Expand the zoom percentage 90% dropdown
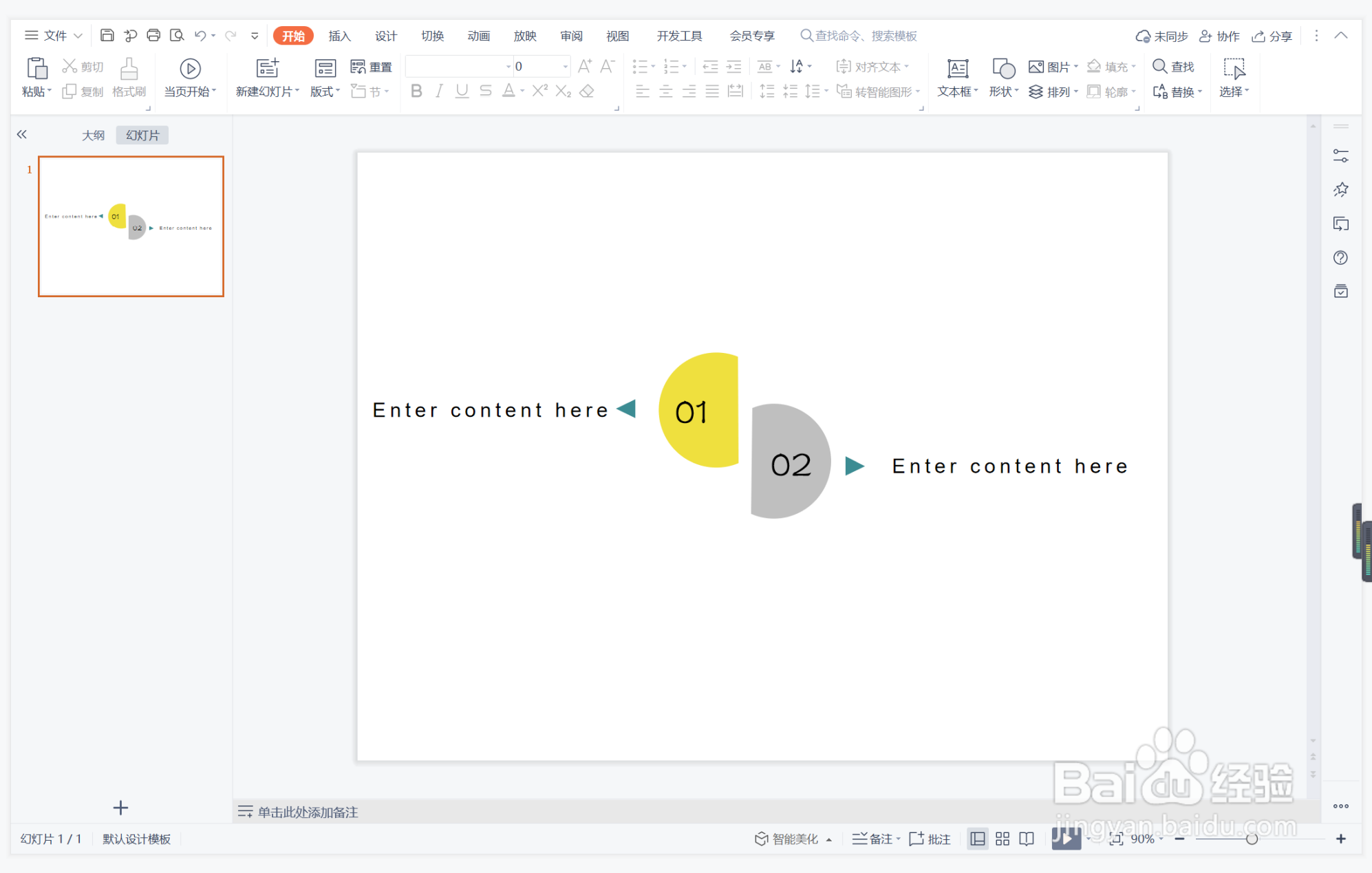 (x=1161, y=839)
